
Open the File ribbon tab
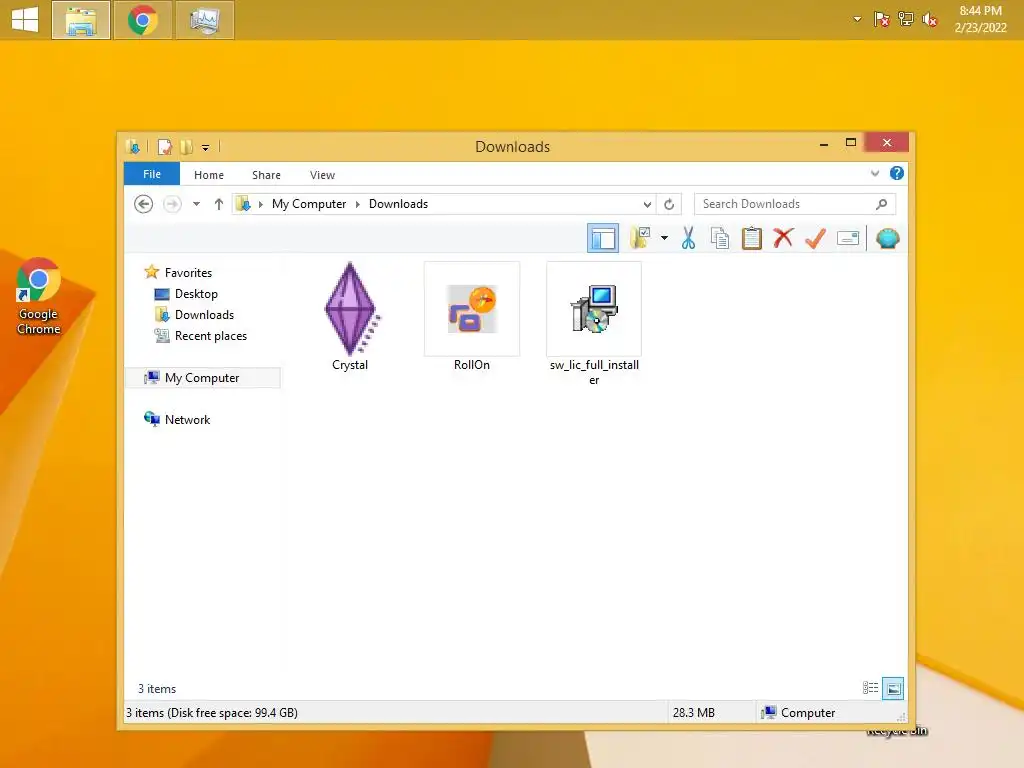(152, 174)
